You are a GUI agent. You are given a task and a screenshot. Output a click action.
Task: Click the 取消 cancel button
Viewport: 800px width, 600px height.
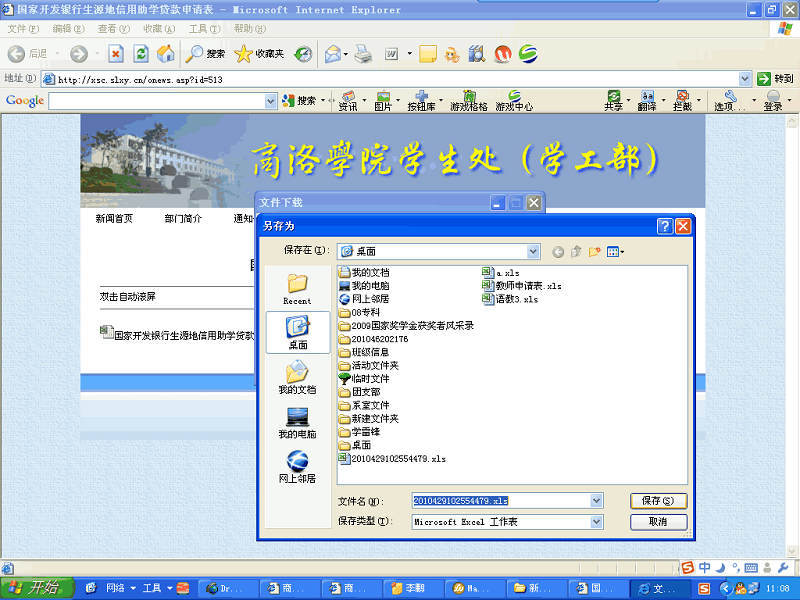pos(658,522)
